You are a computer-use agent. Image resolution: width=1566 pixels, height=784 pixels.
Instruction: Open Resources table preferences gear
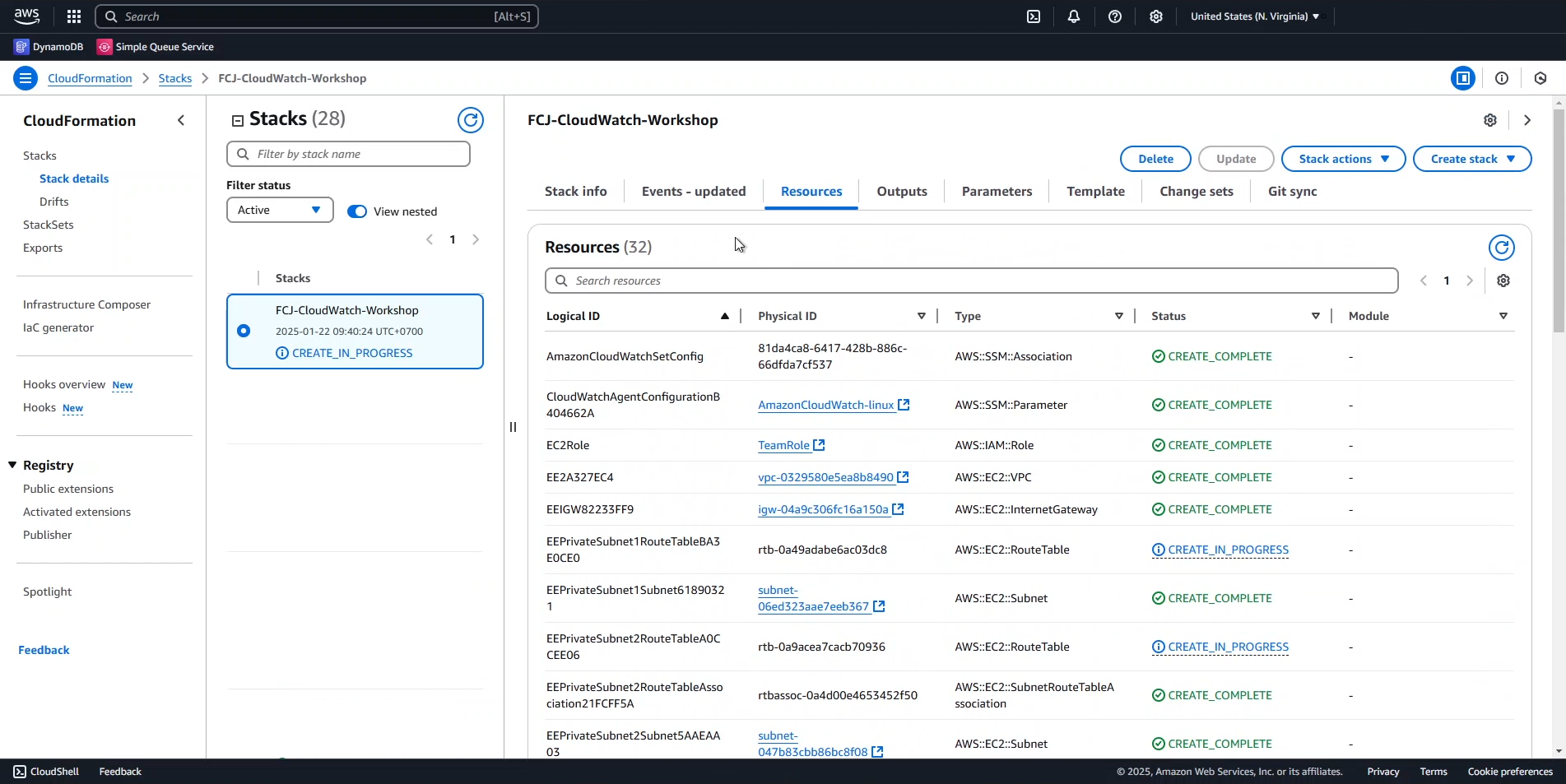1503,281
